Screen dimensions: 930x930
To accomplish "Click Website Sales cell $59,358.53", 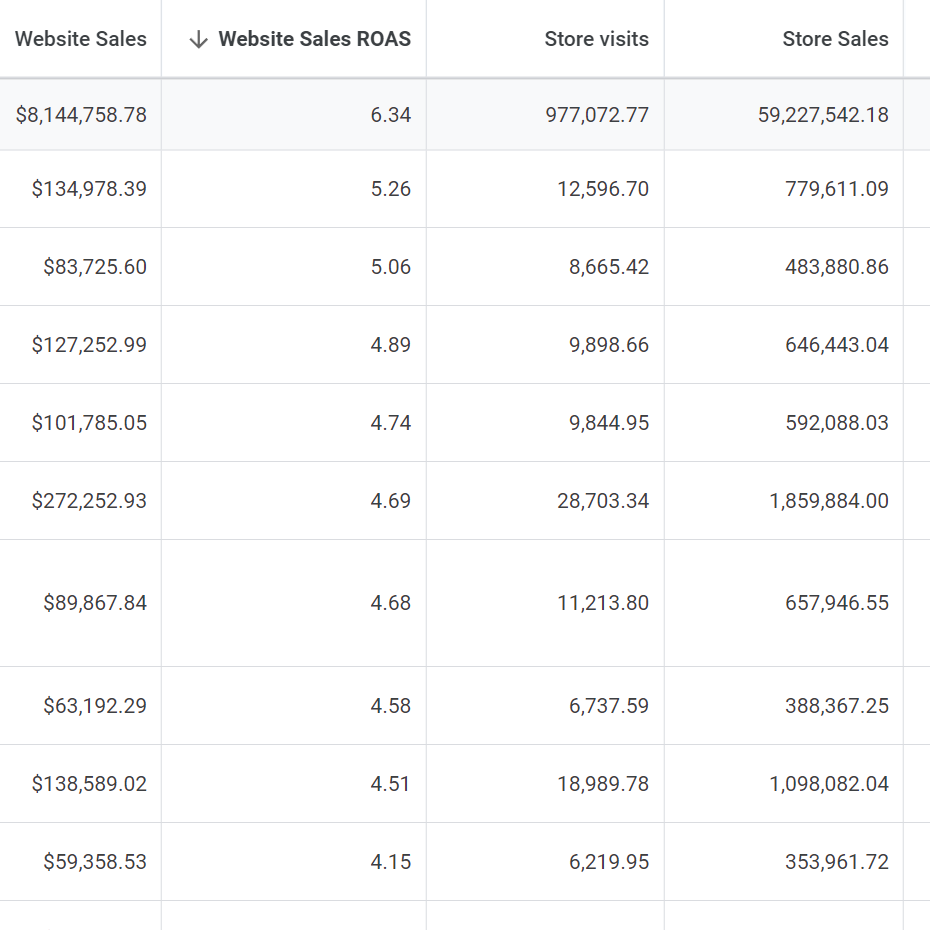I will click(95, 861).
